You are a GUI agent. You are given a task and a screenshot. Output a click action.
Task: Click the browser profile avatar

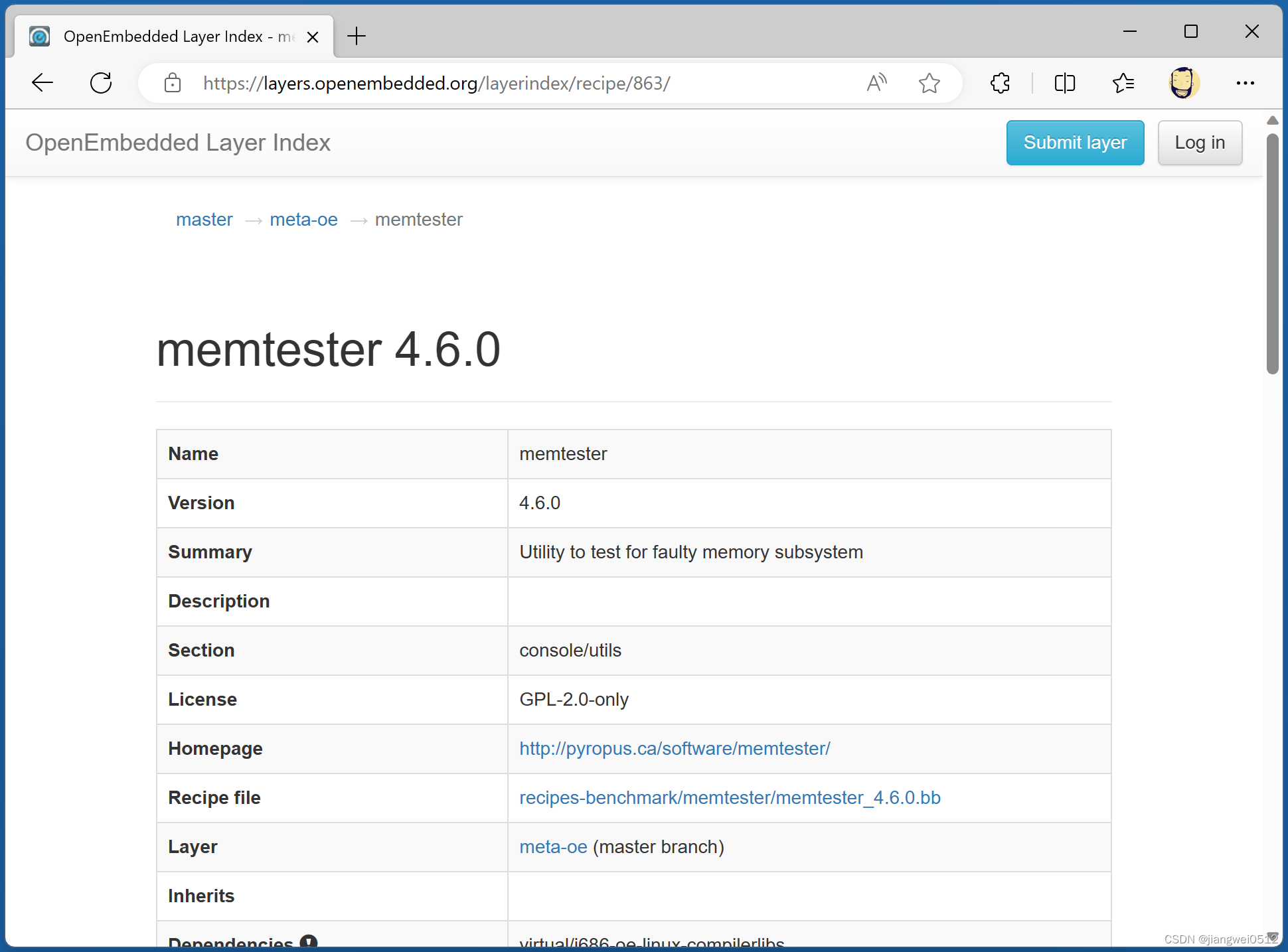click(x=1184, y=83)
